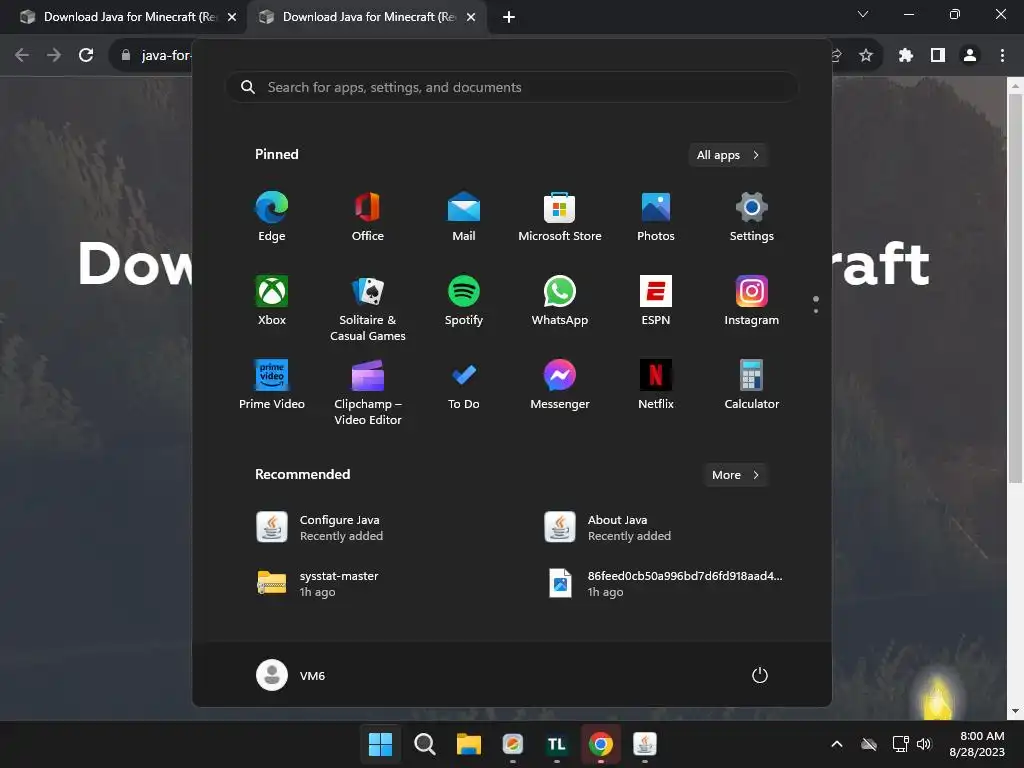Image resolution: width=1024 pixels, height=768 pixels.
Task: Expand the All apps list
Action: pos(728,155)
